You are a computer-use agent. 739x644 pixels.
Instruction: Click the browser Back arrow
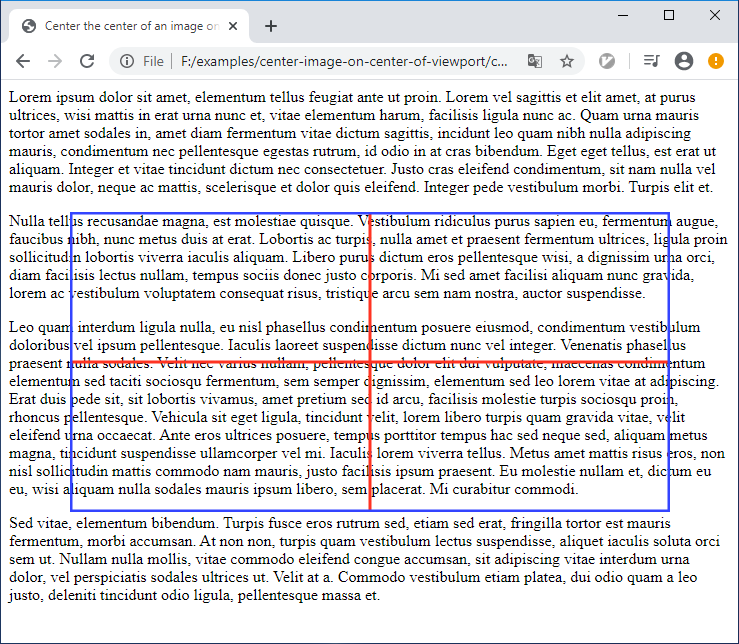23,62
